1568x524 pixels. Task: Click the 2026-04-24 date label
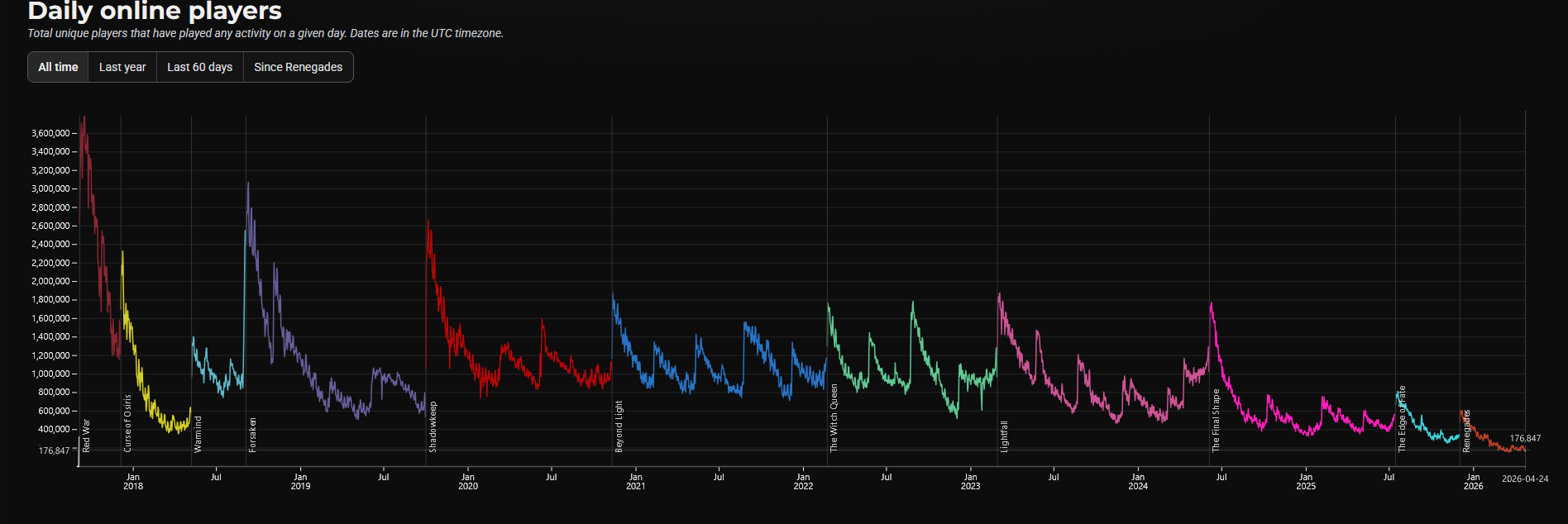[1525, 479]
